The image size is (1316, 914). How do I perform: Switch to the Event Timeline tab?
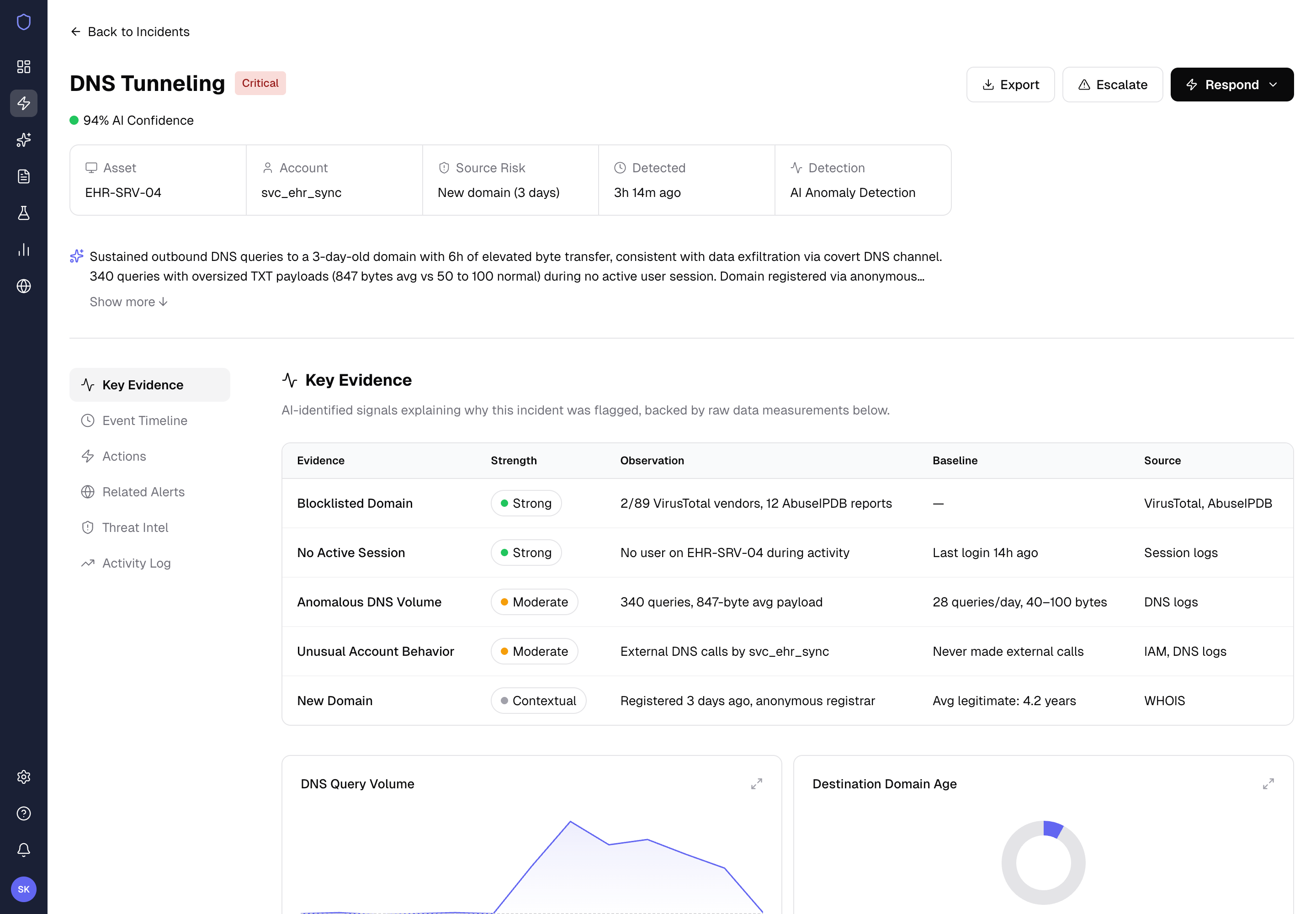(x=149, y=420)
